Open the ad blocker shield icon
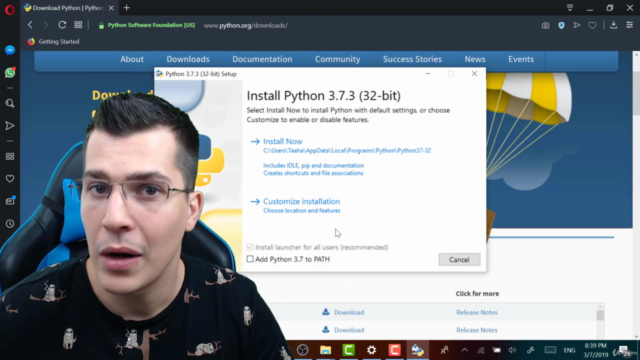Image resolution: width=640 pixels, height=360 pixels. pyautogui.click(x=561, y=25)
